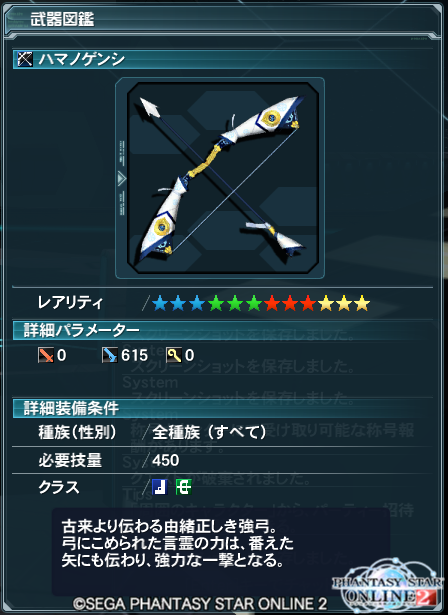Select the 武器図鑑 title bar
Image resolution: width=448 pixels, height=615 pixels.
(224, 20)
